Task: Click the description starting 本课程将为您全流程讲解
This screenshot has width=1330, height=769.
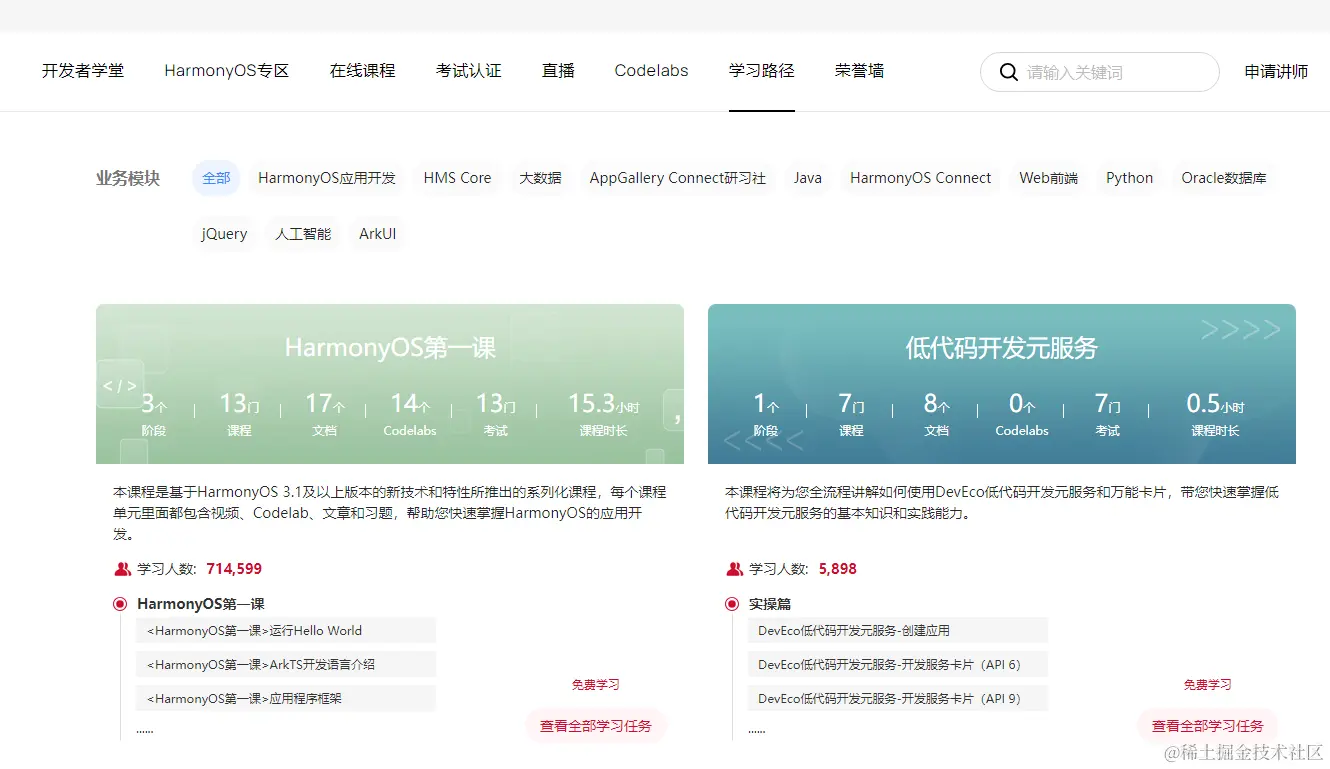Action: tap(1002, 503)
